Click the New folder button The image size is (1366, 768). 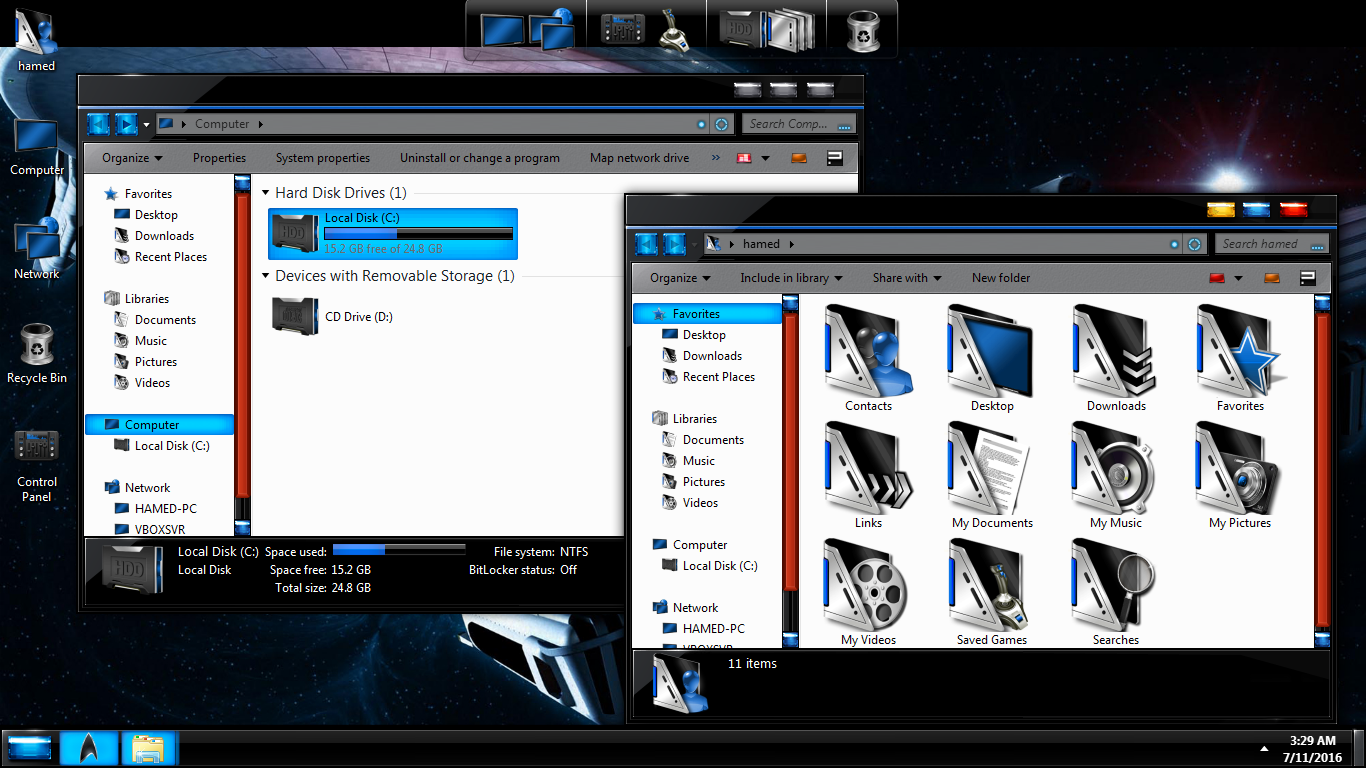(x=1000, y=278)
